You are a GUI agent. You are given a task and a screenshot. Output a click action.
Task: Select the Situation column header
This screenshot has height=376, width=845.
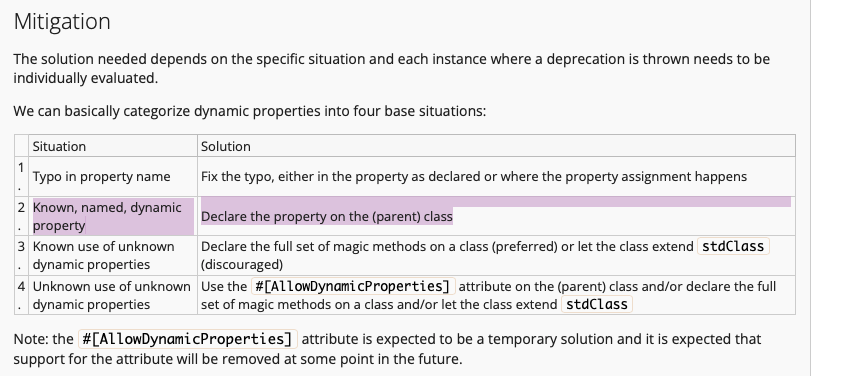pyautogui.click(x=59, y=147)
